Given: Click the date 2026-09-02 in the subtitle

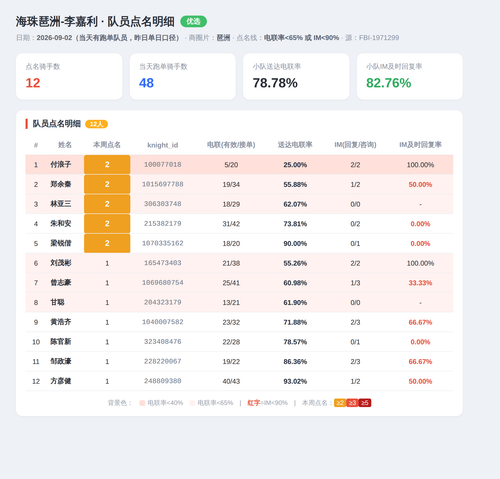Looking at the screenshot, I should (54, 38).
